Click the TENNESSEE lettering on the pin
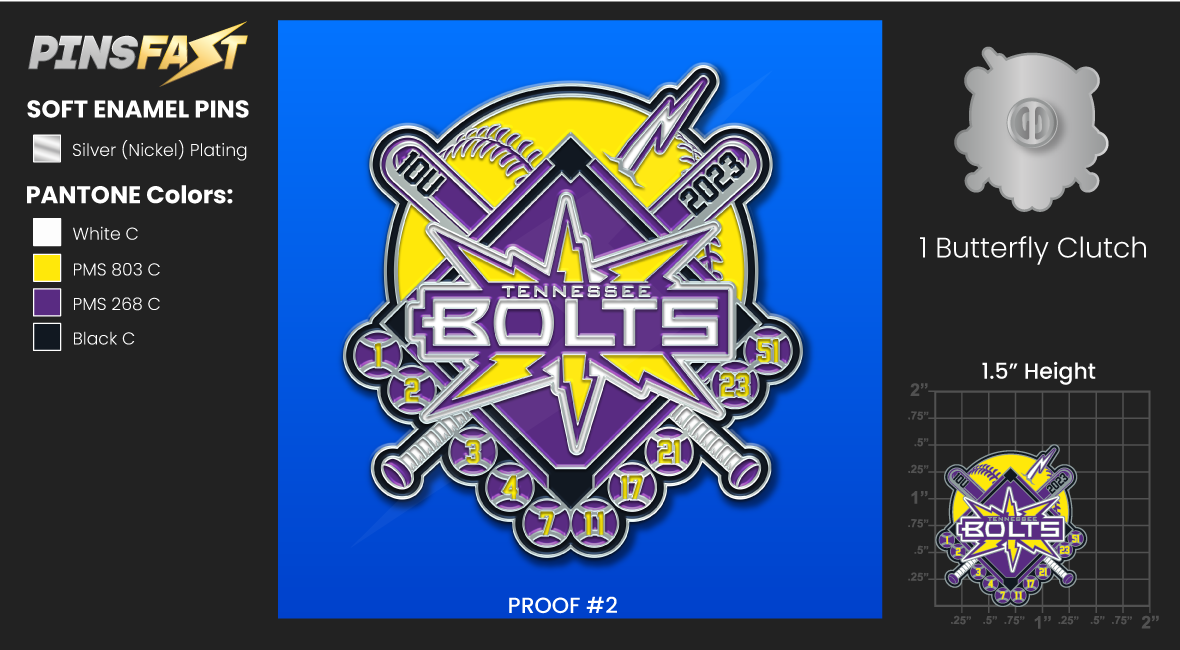Screen dimensions: 1180x650 [x=576, y=293]
